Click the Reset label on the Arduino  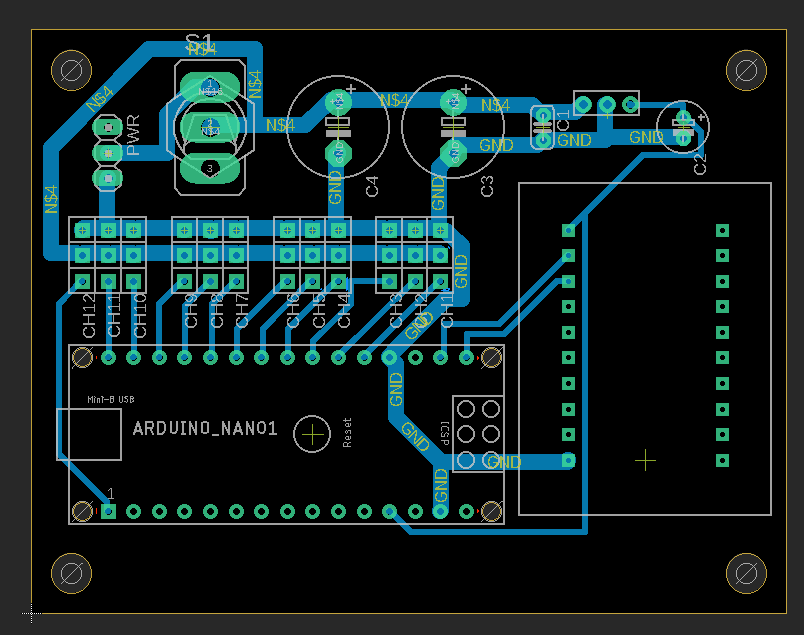[347, 433]
